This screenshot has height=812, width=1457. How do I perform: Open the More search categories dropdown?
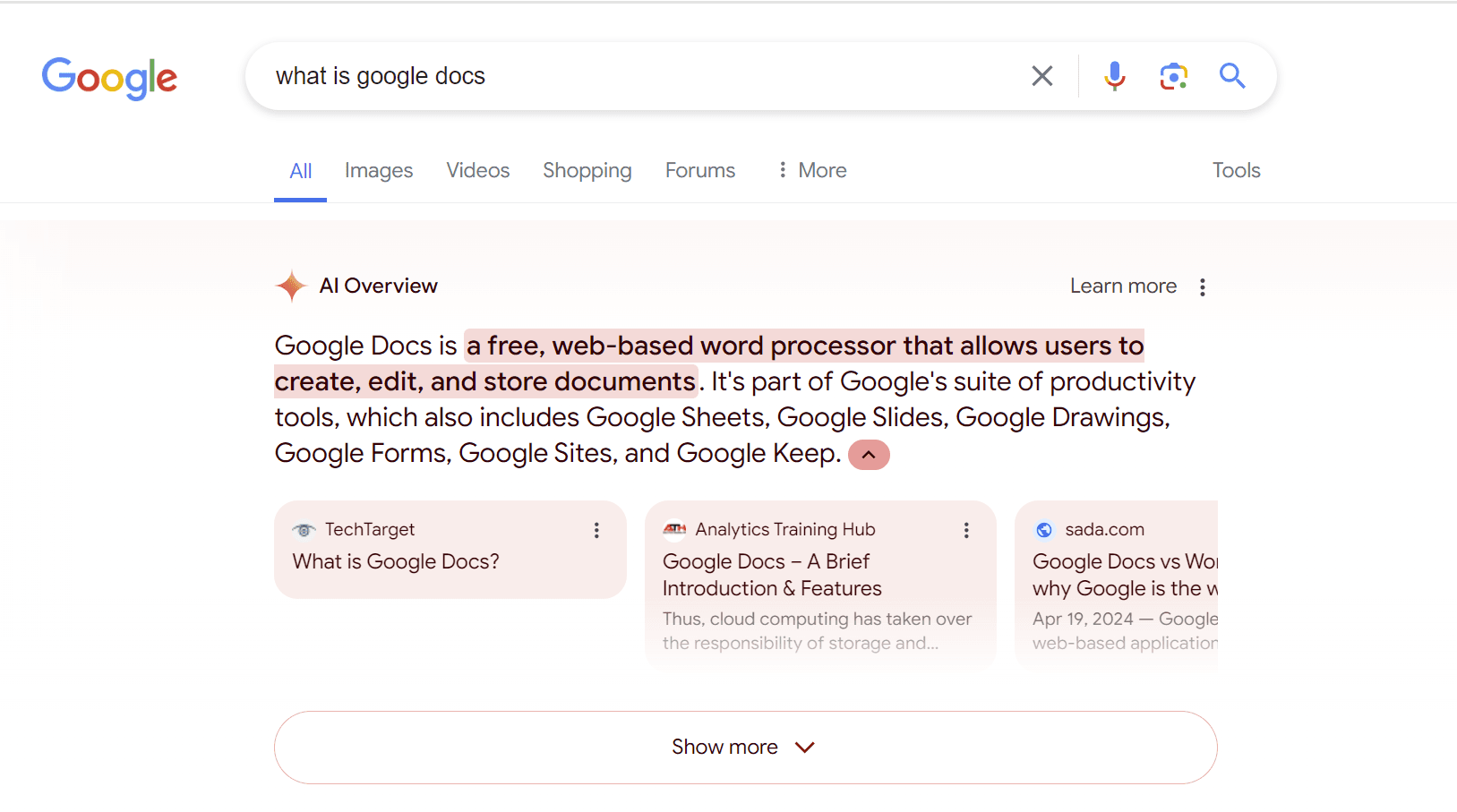(x=810, y=170)
